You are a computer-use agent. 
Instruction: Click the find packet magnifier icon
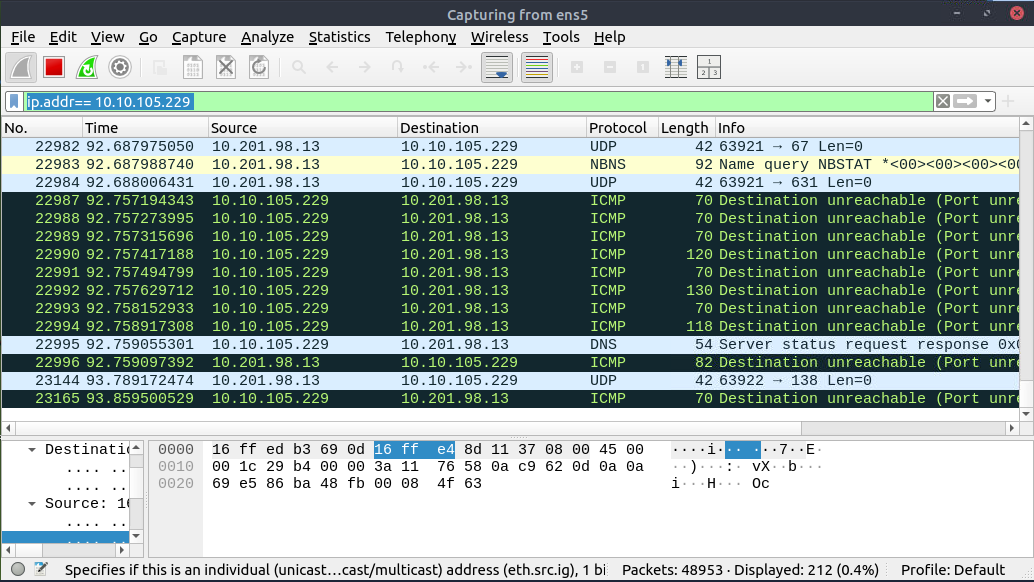click(x=299, y=67)
